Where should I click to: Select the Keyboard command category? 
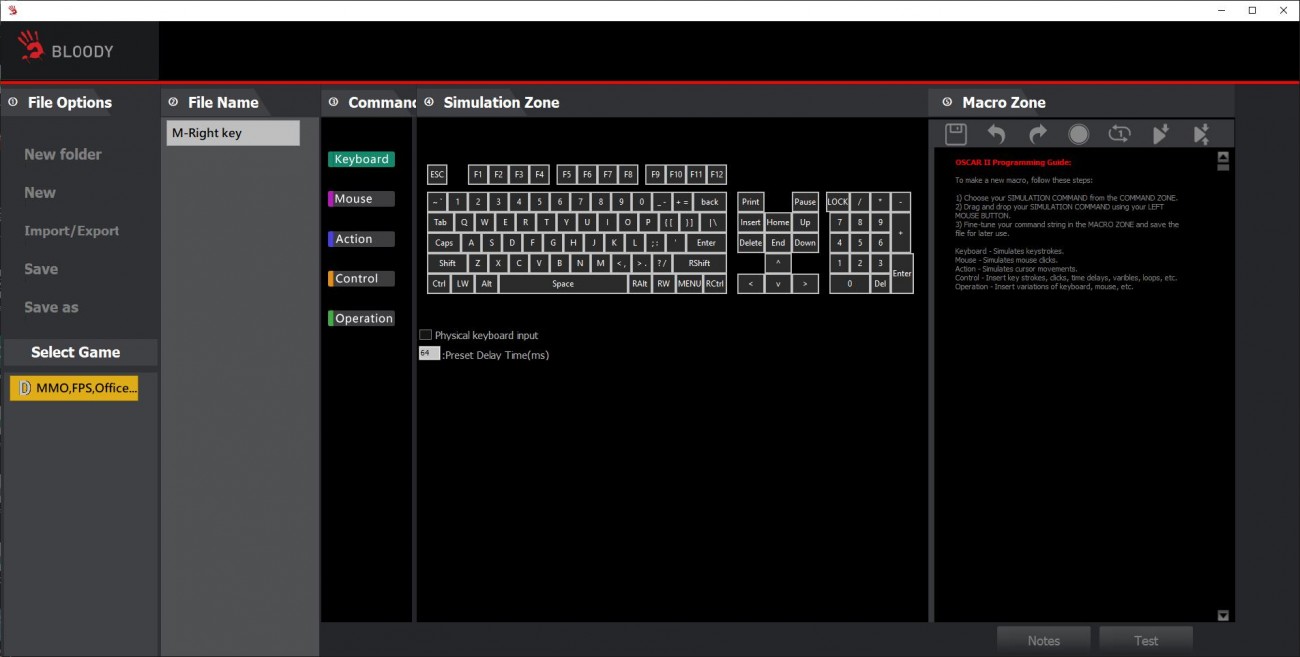361,159
